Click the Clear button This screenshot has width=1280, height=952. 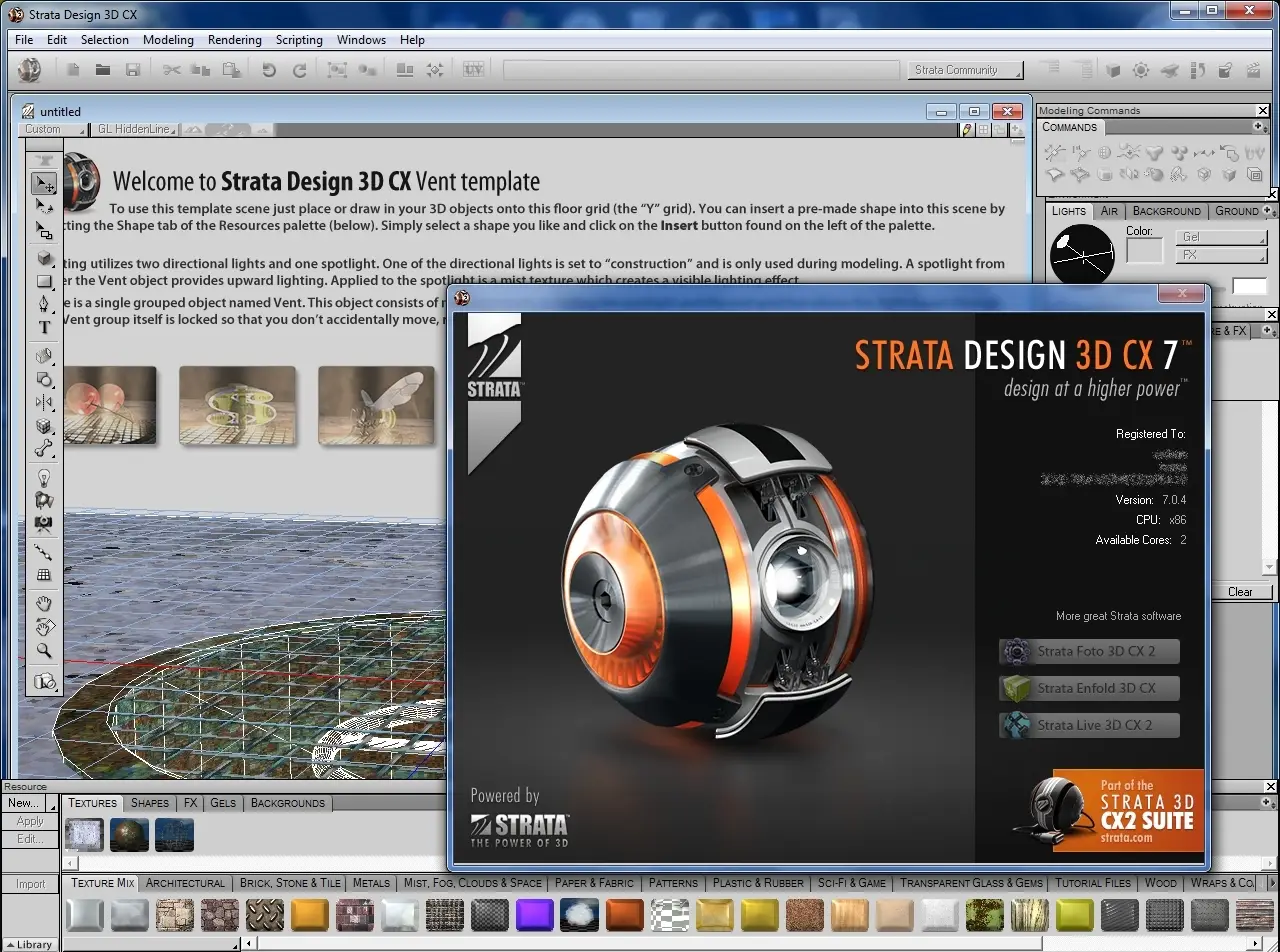coord(1240,592)
